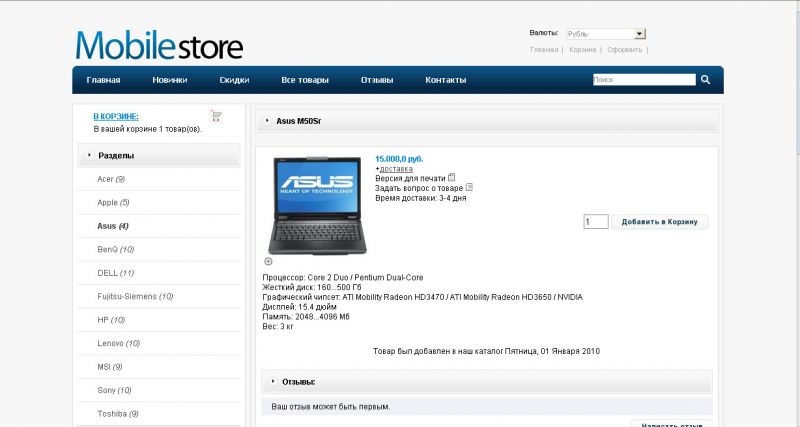Collapse the Разделы section arrow

(89, 155)
